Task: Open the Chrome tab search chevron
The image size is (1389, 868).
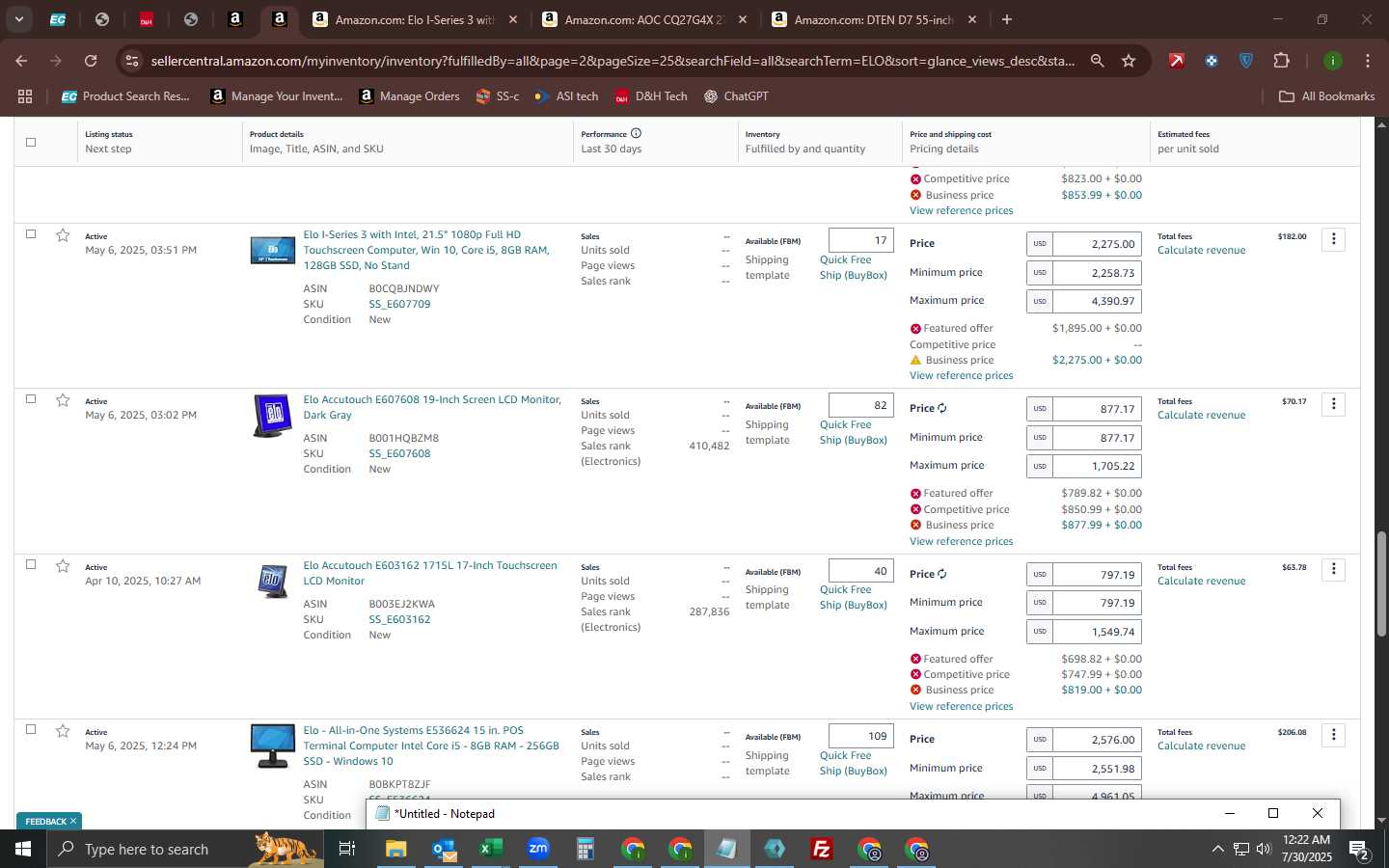Action: [18, 19]
